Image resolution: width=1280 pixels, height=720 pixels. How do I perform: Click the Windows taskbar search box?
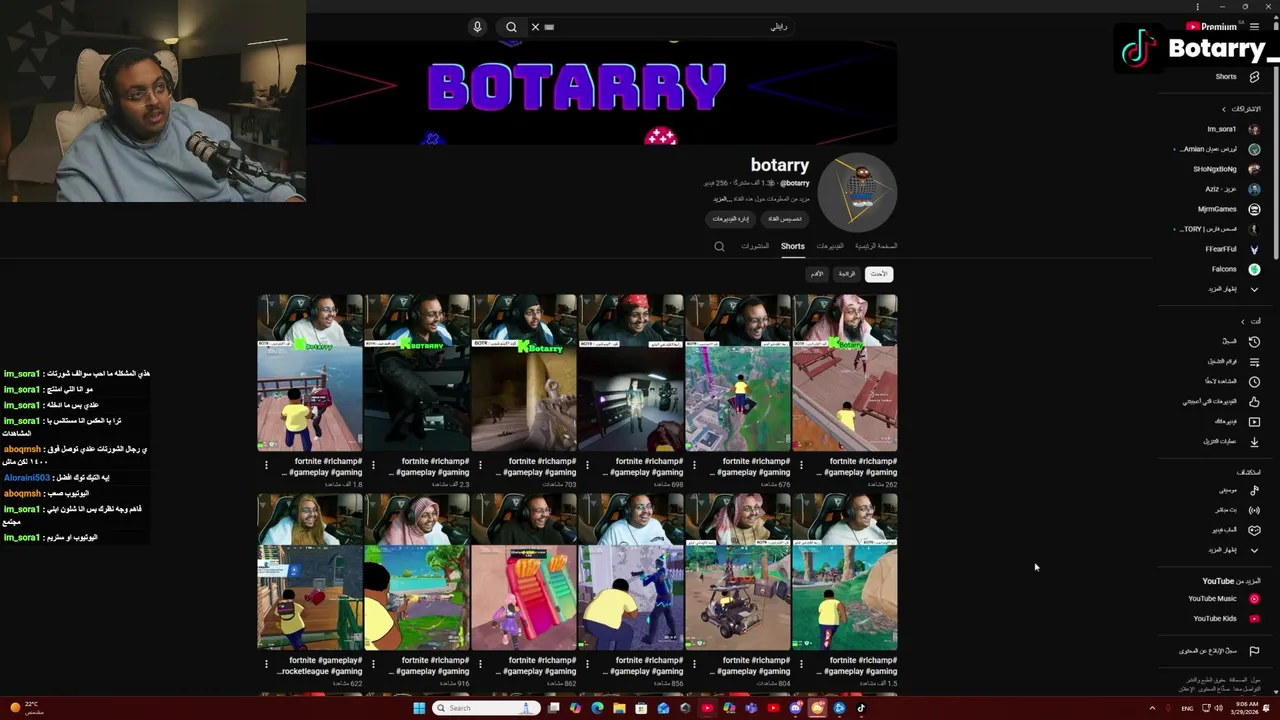click(x=487, y=708)
